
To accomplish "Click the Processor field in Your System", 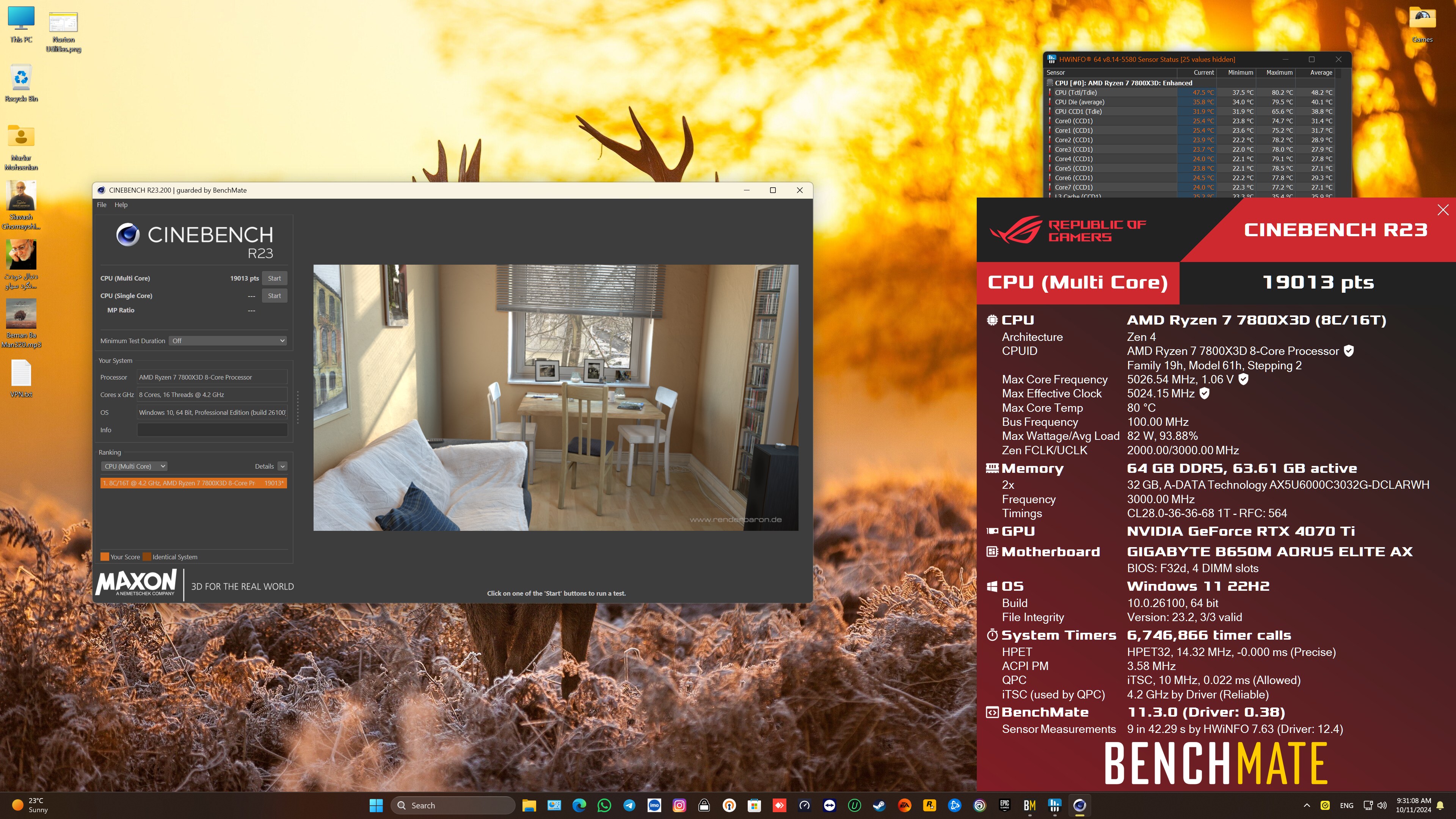I will pos(212,378).
